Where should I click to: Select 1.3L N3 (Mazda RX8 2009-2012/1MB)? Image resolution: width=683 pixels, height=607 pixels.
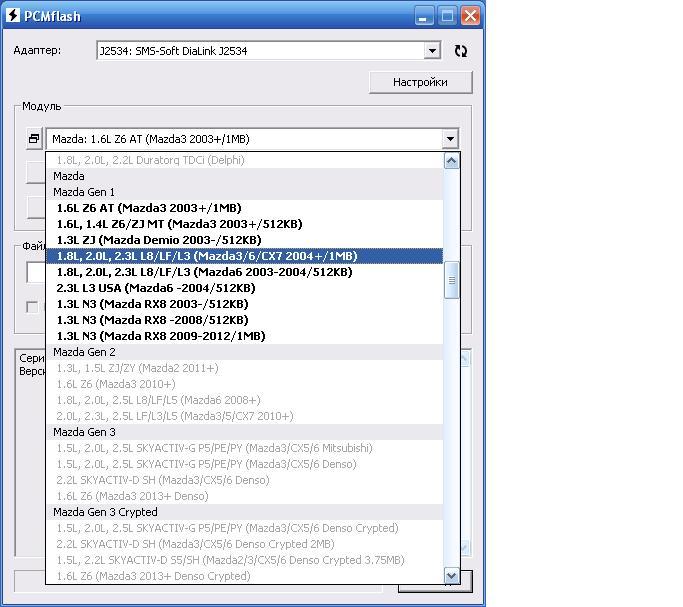pyautogui.click(x=244, y=336)
